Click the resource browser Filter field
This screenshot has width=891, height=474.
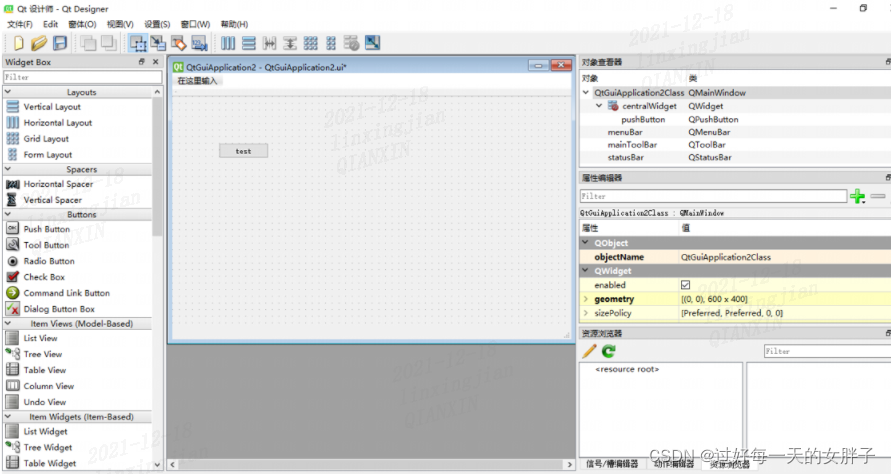click(x=827, y=351)
